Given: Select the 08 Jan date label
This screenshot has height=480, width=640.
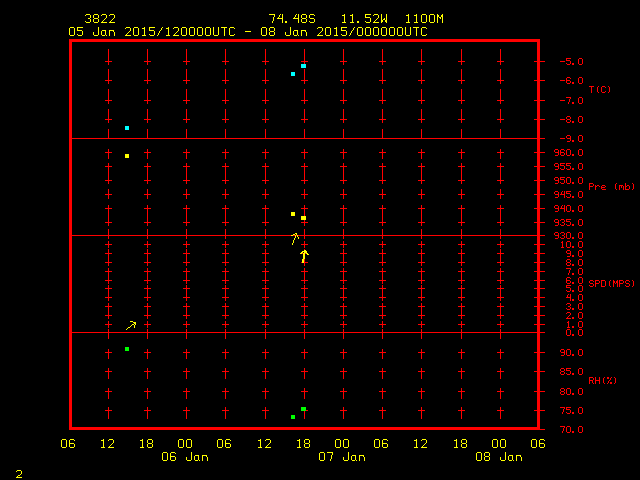Looking at the screenshot, I should [x=498, y=457].
